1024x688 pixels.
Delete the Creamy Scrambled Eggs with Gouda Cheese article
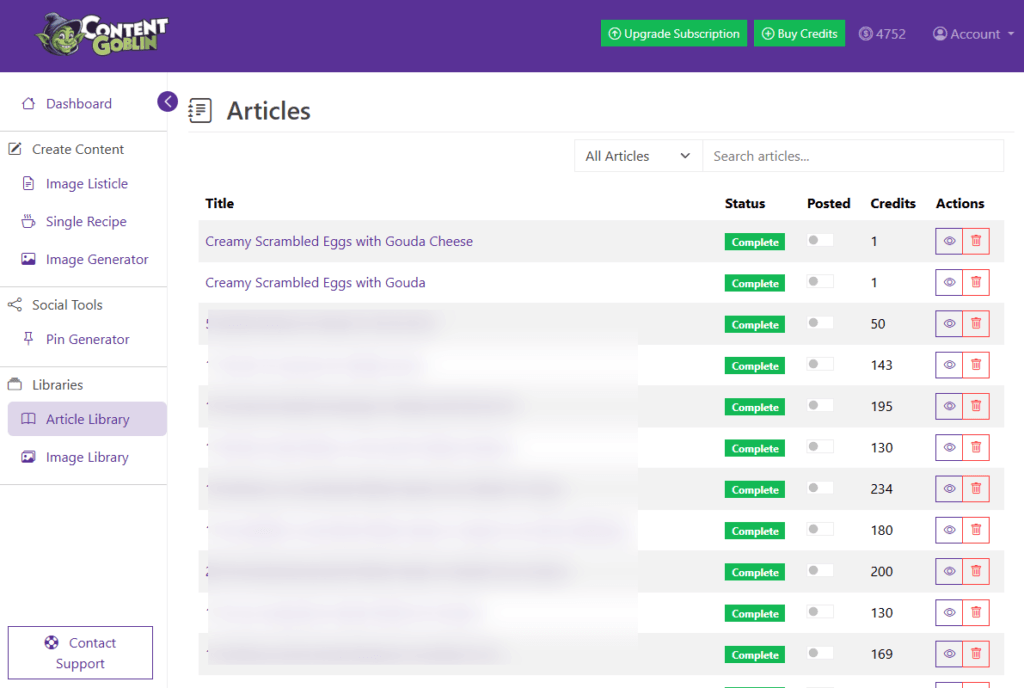(976, 242)
